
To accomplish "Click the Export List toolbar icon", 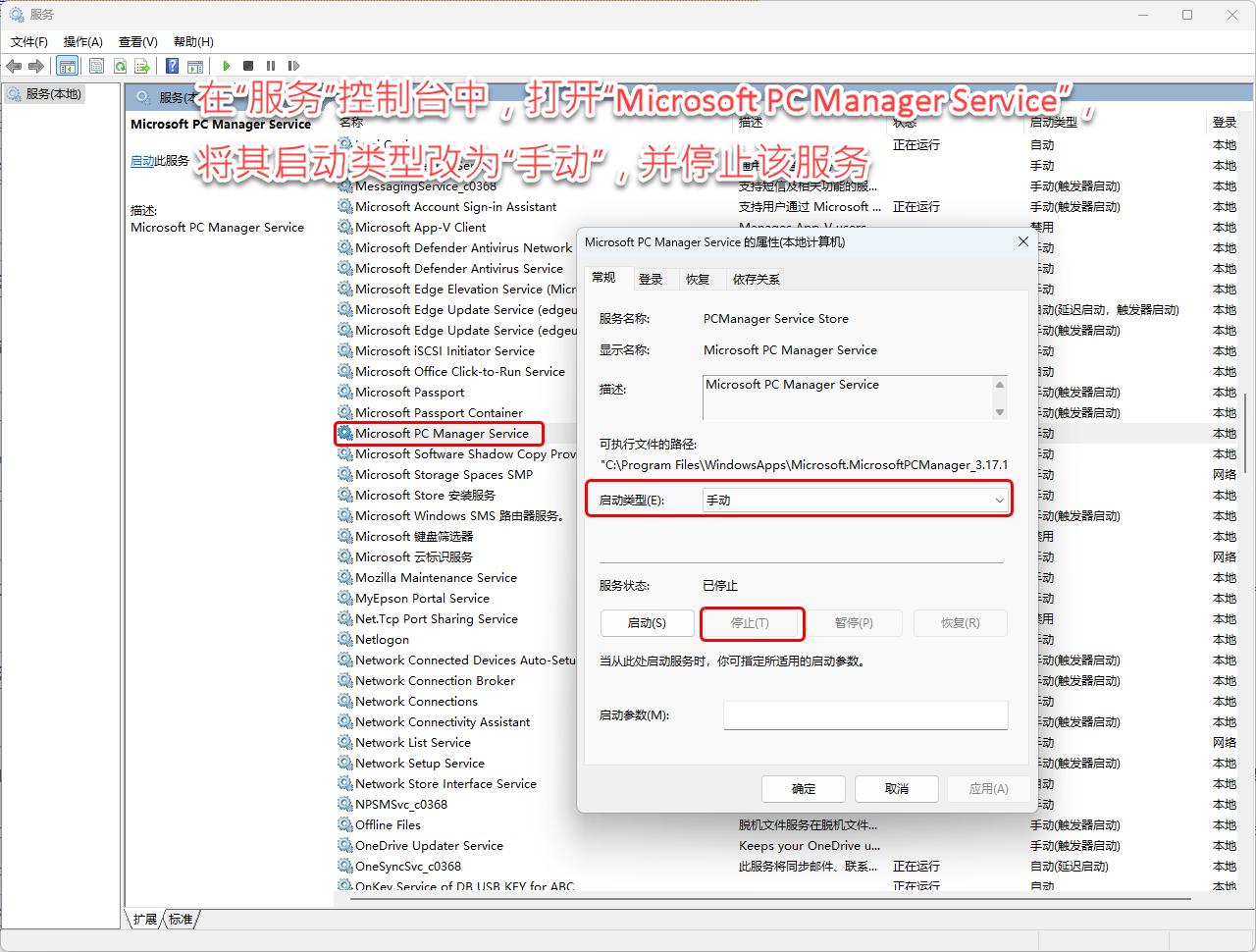I will [x=142, y=66].
